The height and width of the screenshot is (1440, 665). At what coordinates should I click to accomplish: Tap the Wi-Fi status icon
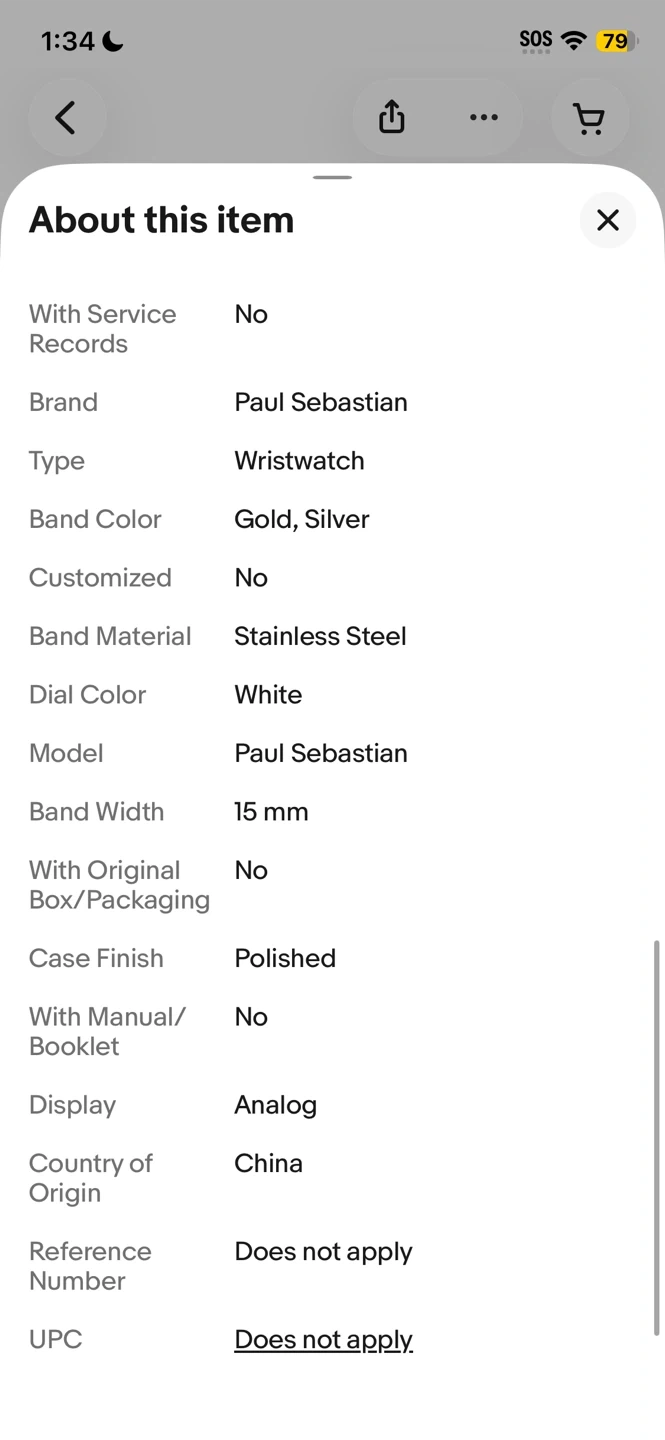pyautogui.click(x=574, y=40)
